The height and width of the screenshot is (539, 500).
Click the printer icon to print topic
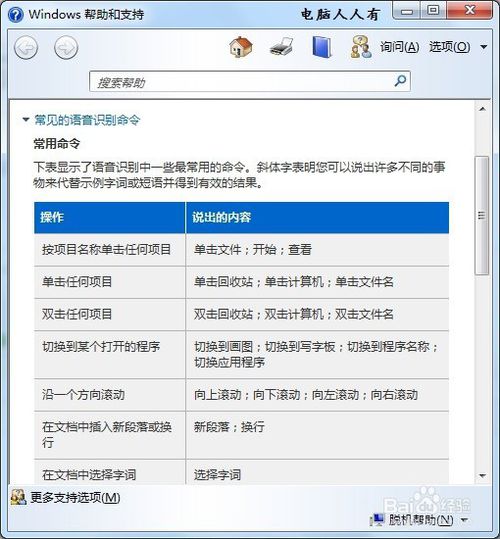(281, 47)
